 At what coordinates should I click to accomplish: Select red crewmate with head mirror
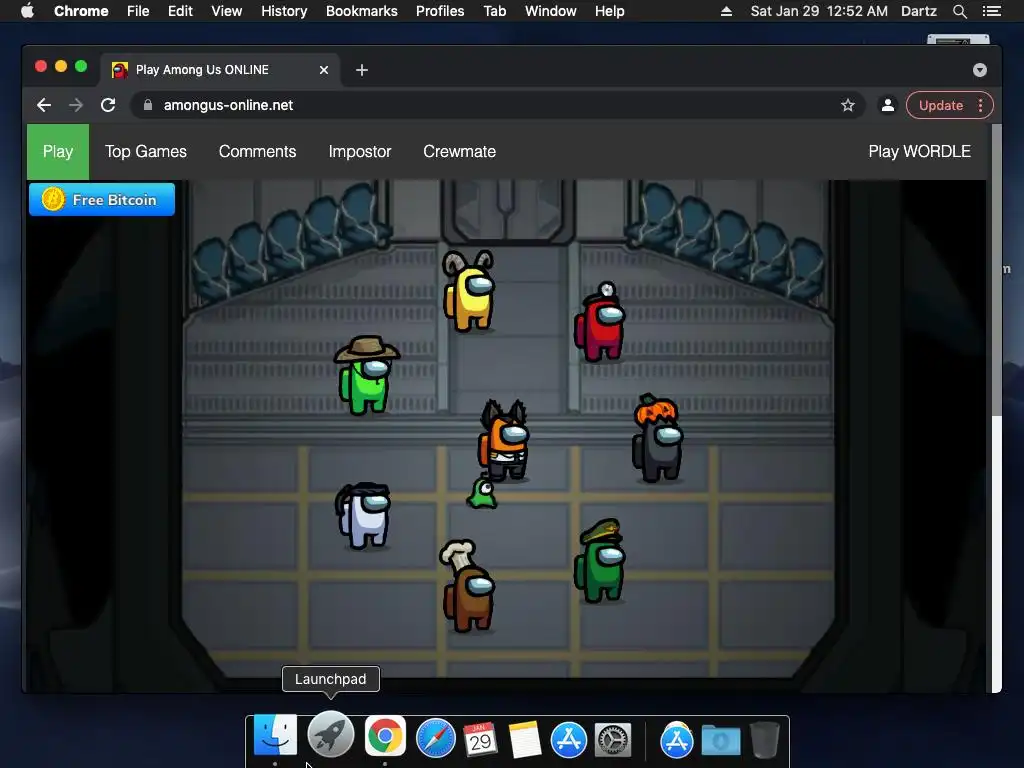pos(600,322)
